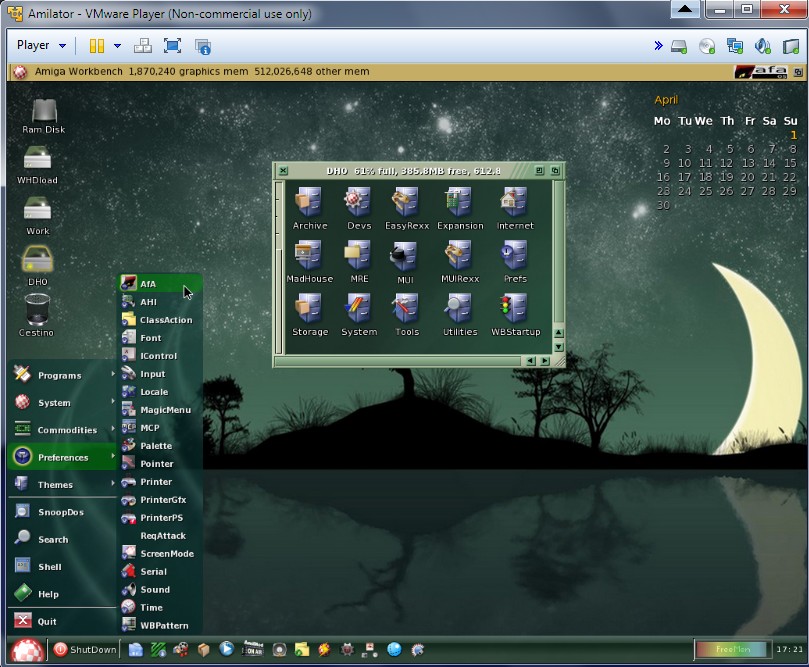Select ScreenMode in Preferences menu
This screenshot has height=667, width=809.
coord(166,554)
